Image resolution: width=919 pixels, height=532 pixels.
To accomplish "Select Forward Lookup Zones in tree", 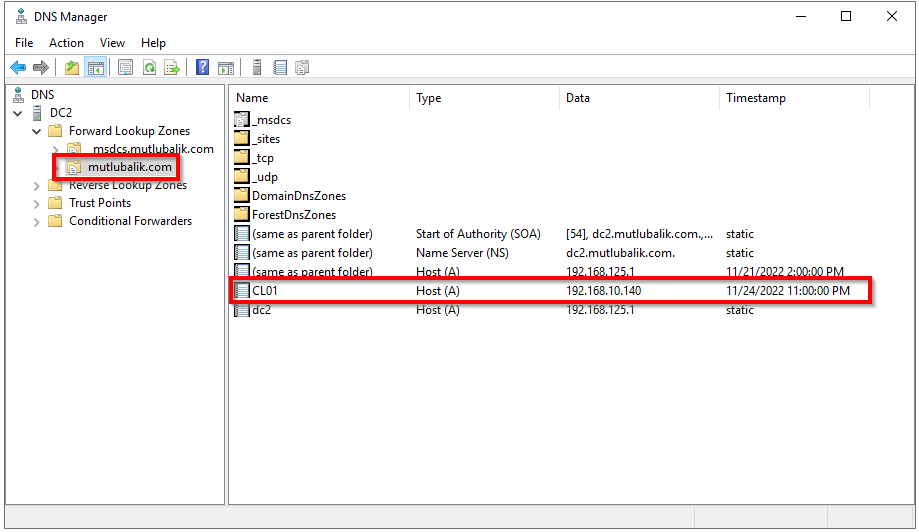I will tap(130, 131).
